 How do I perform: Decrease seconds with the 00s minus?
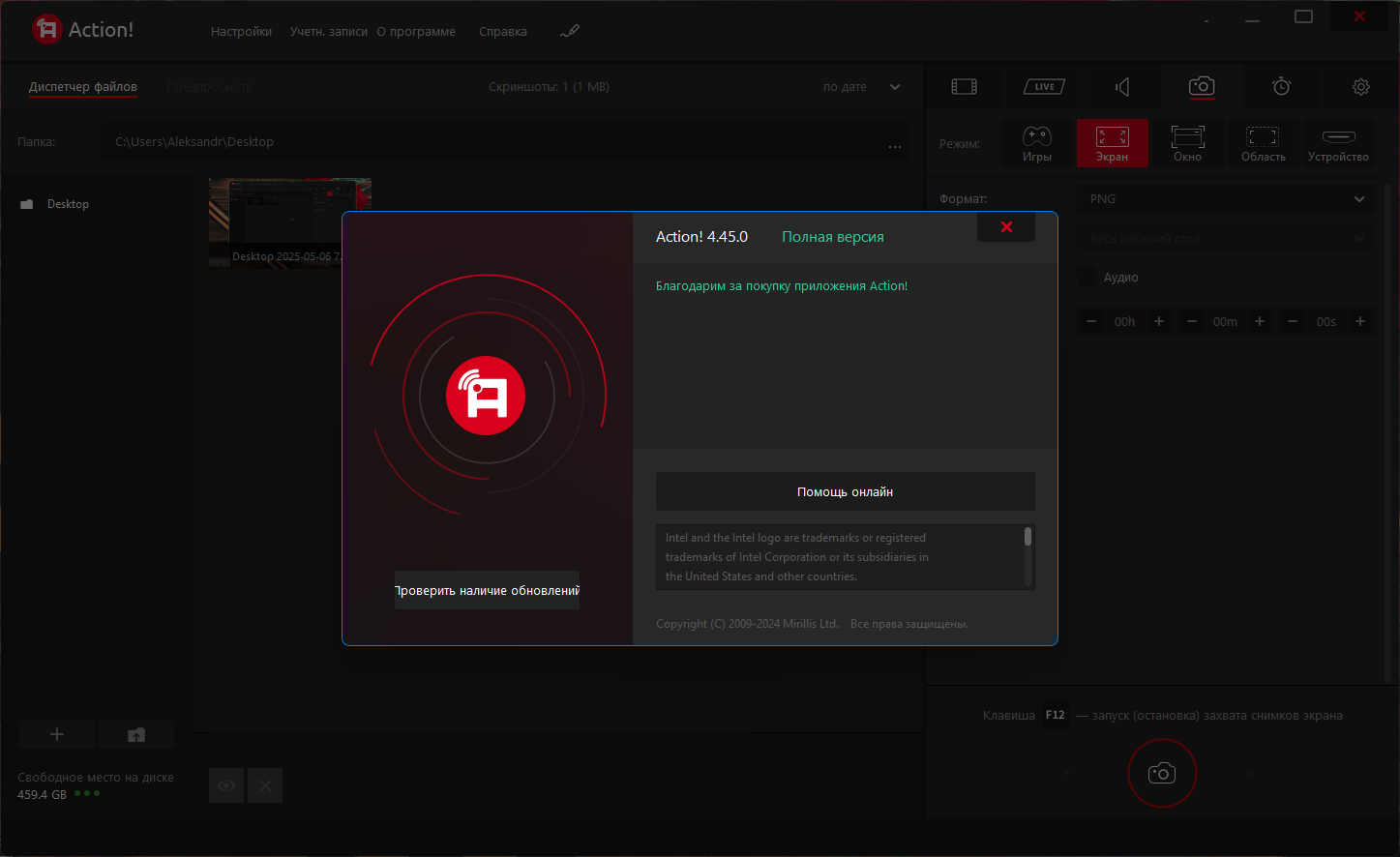pos(1293,321)
